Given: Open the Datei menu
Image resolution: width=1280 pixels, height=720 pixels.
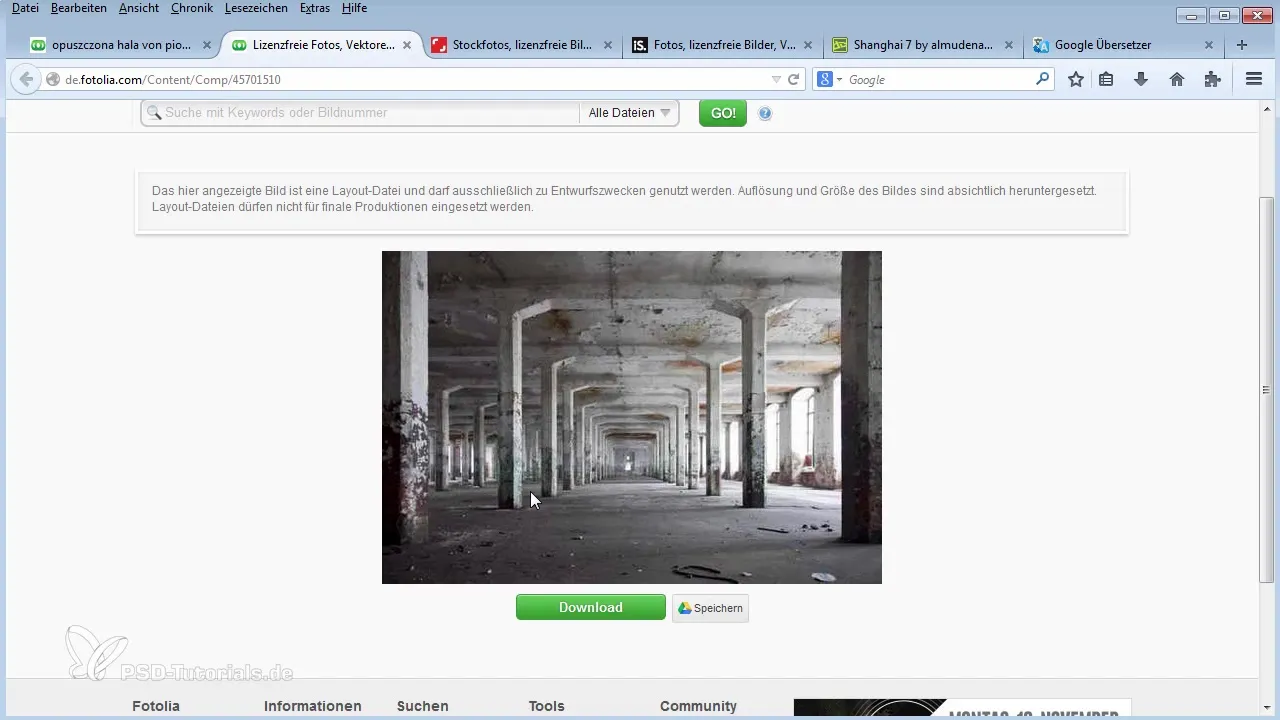Looking at the screenshot, I should [25, 8].
